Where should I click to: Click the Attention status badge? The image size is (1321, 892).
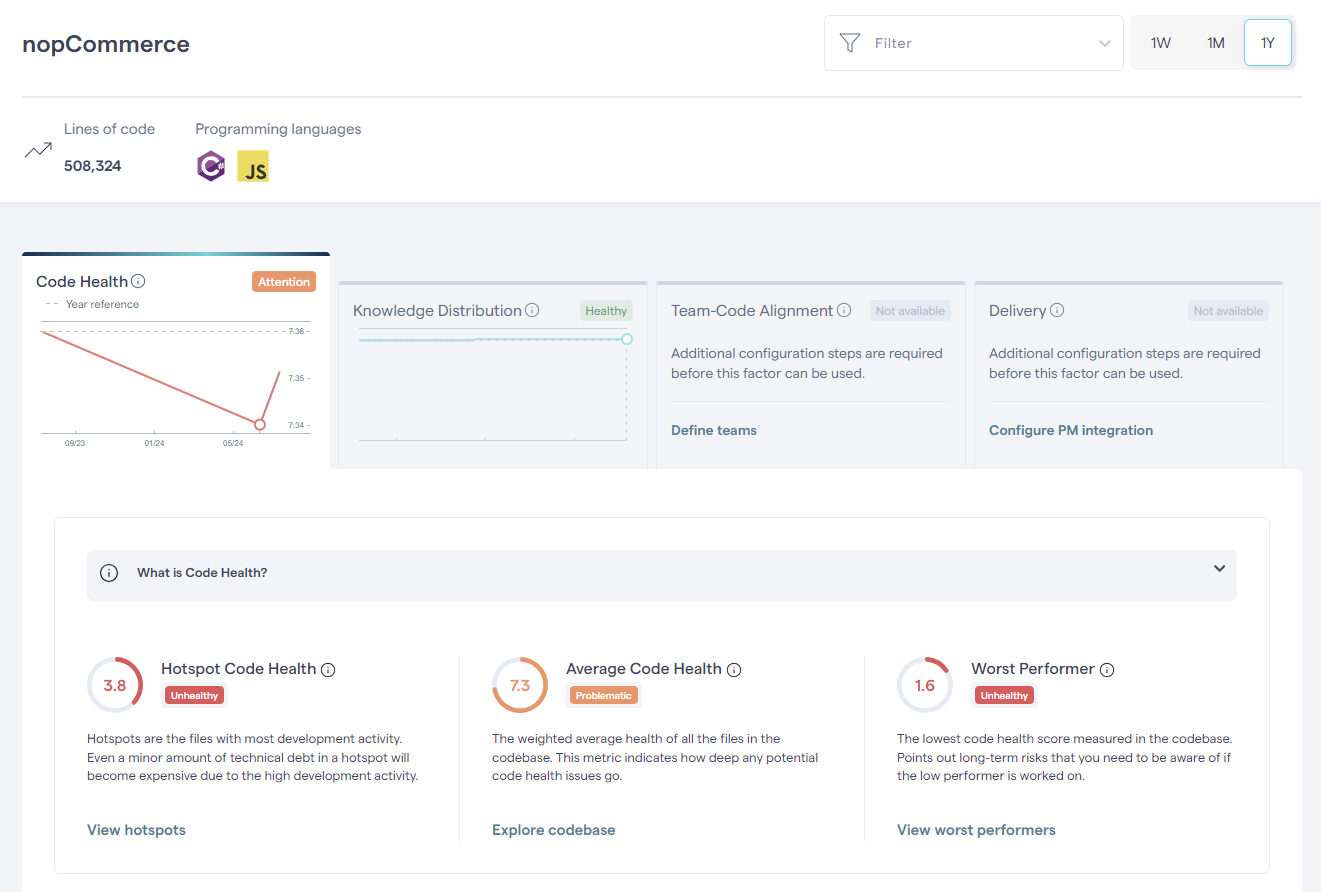284,282
